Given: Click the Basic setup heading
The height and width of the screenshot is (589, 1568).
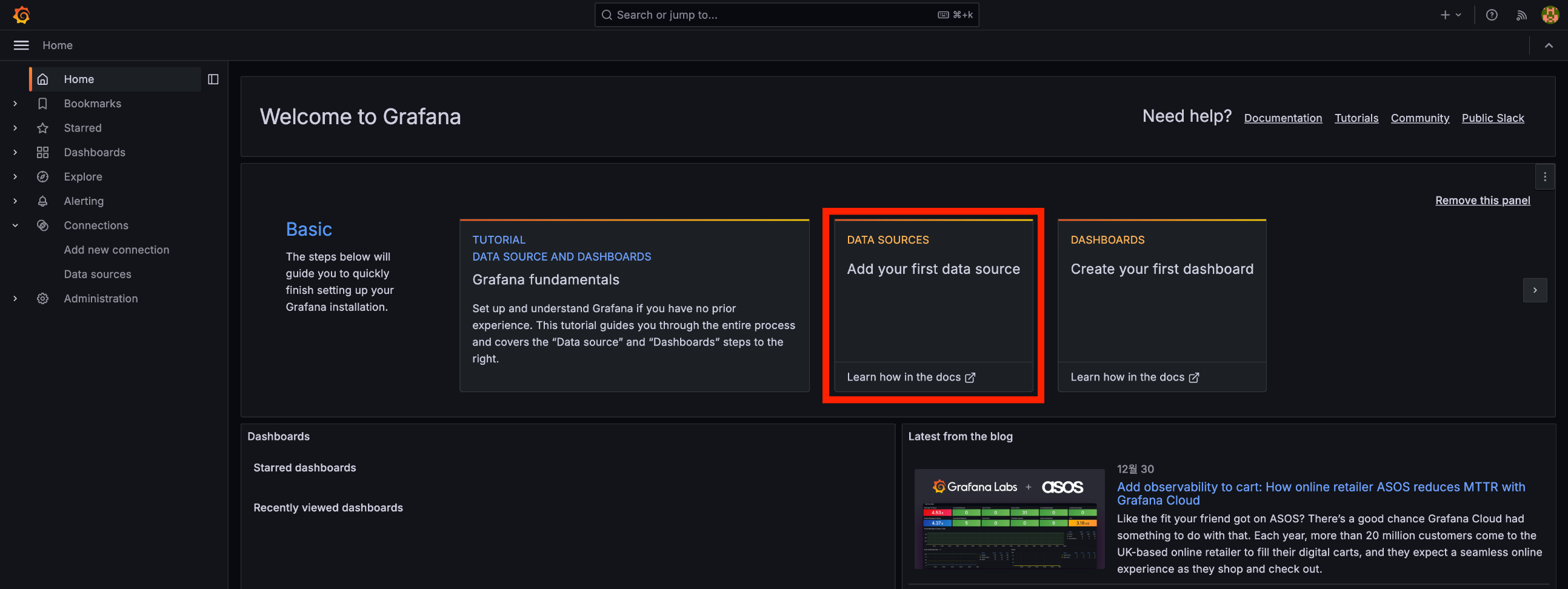Looking at the screenshot, I should pyautogui.click(x=309, y=229).
